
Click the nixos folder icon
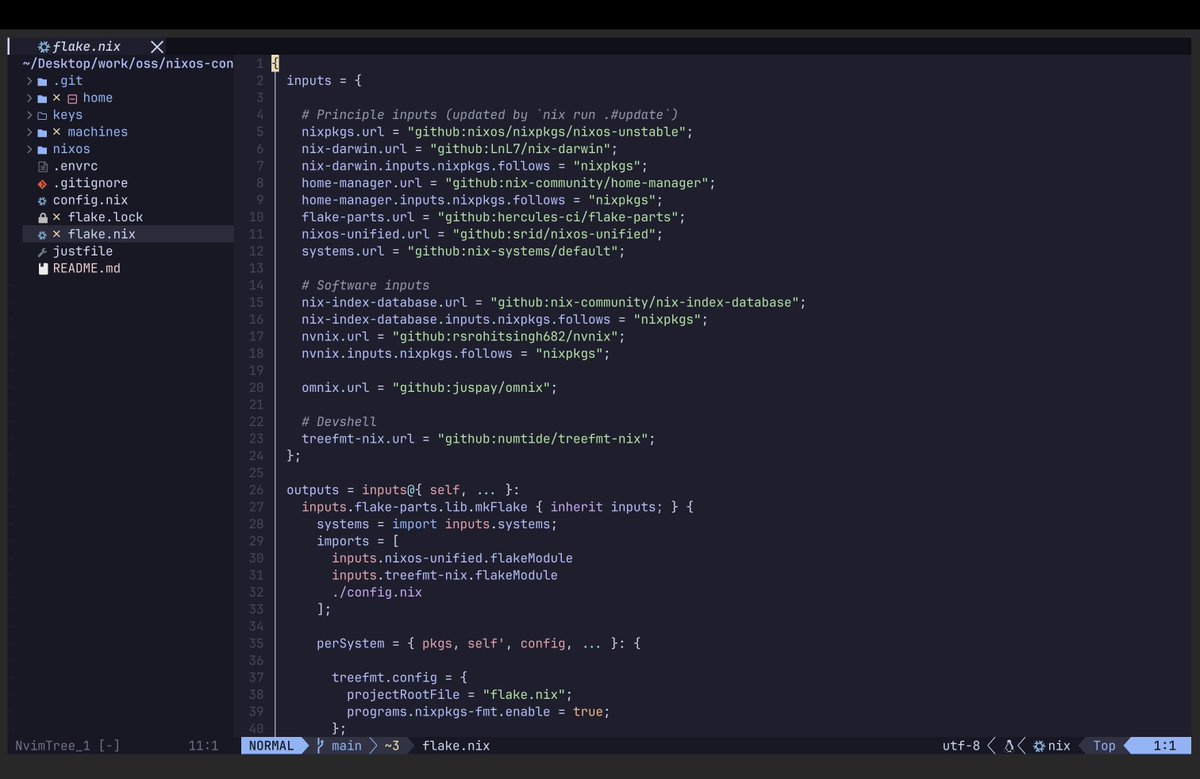click(x=42, y=149)
